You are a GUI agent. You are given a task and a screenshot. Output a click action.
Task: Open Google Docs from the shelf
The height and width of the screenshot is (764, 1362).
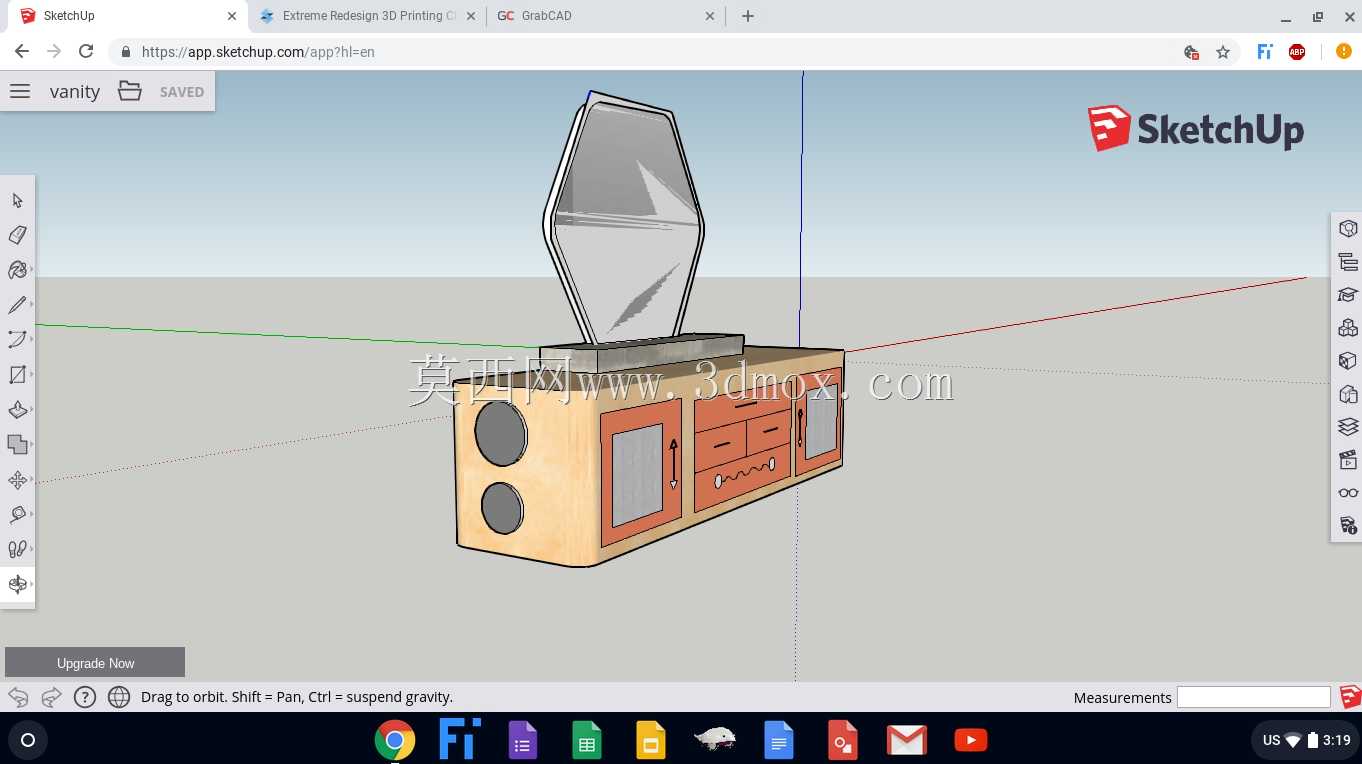coord(779,740)
